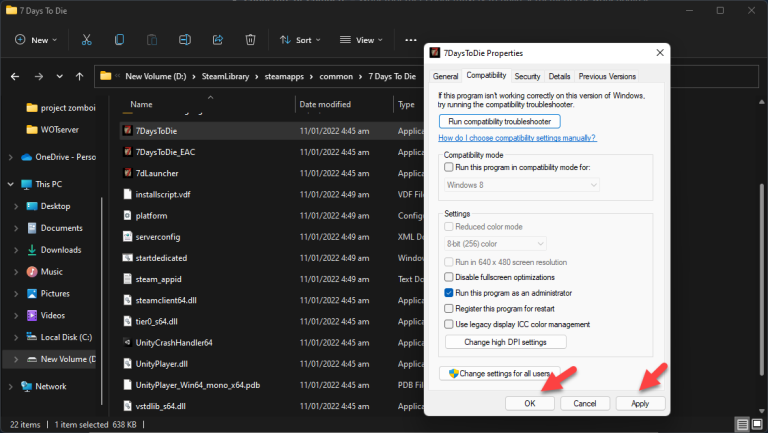This screenshot has width=768, height=433.
Task: Click the 7dLauncher file icon
Action: coord(127,173)
